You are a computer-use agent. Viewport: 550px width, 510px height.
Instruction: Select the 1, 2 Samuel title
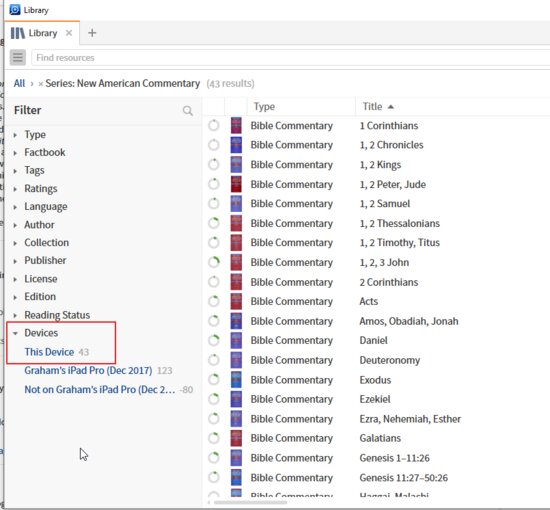pos(385,203)
